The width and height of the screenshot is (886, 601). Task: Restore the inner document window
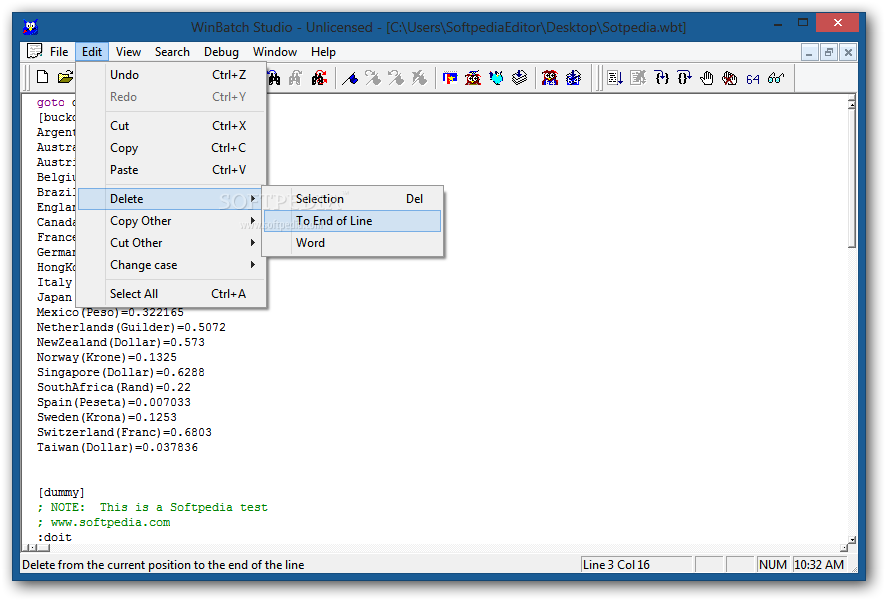pos(828,53)
